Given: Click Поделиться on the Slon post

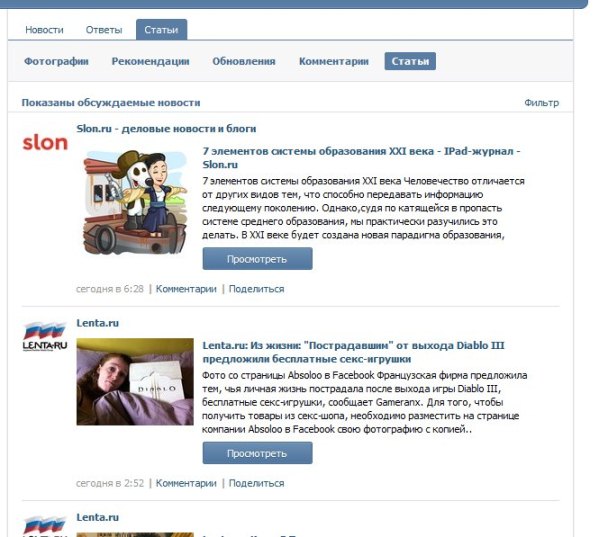Looking at the screenshot, I should pos(256,289).
